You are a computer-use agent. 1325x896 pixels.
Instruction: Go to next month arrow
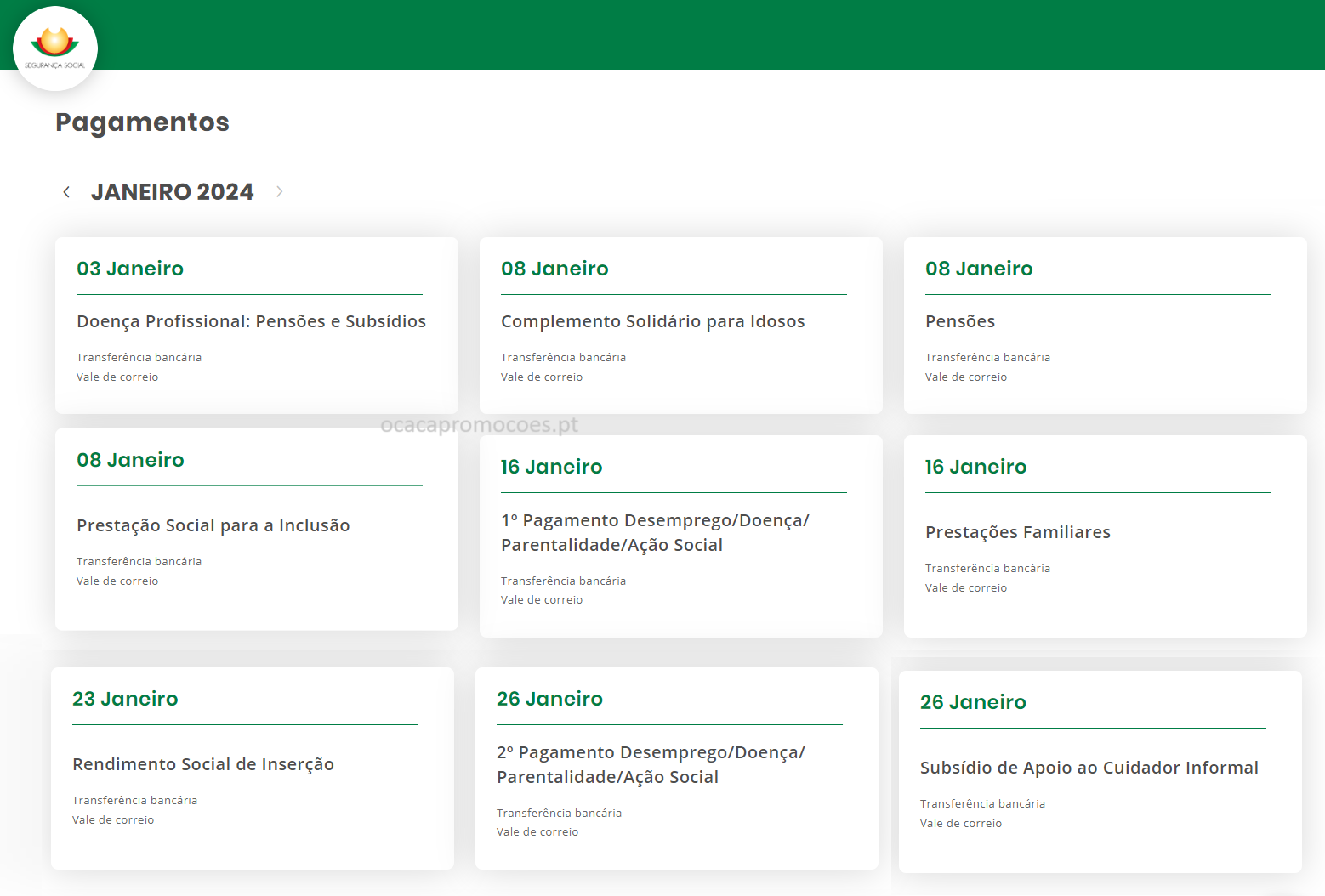point(279,192)
